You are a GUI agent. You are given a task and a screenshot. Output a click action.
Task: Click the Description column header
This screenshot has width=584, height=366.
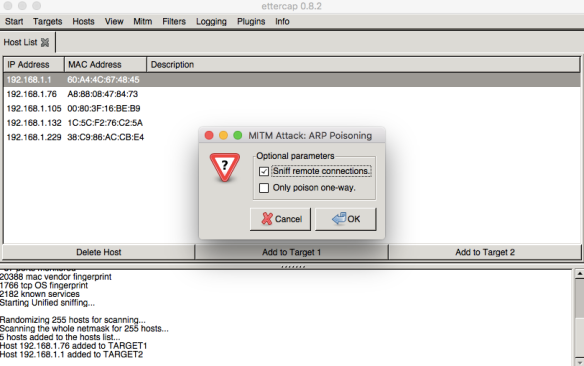click(x=363, y=64)
